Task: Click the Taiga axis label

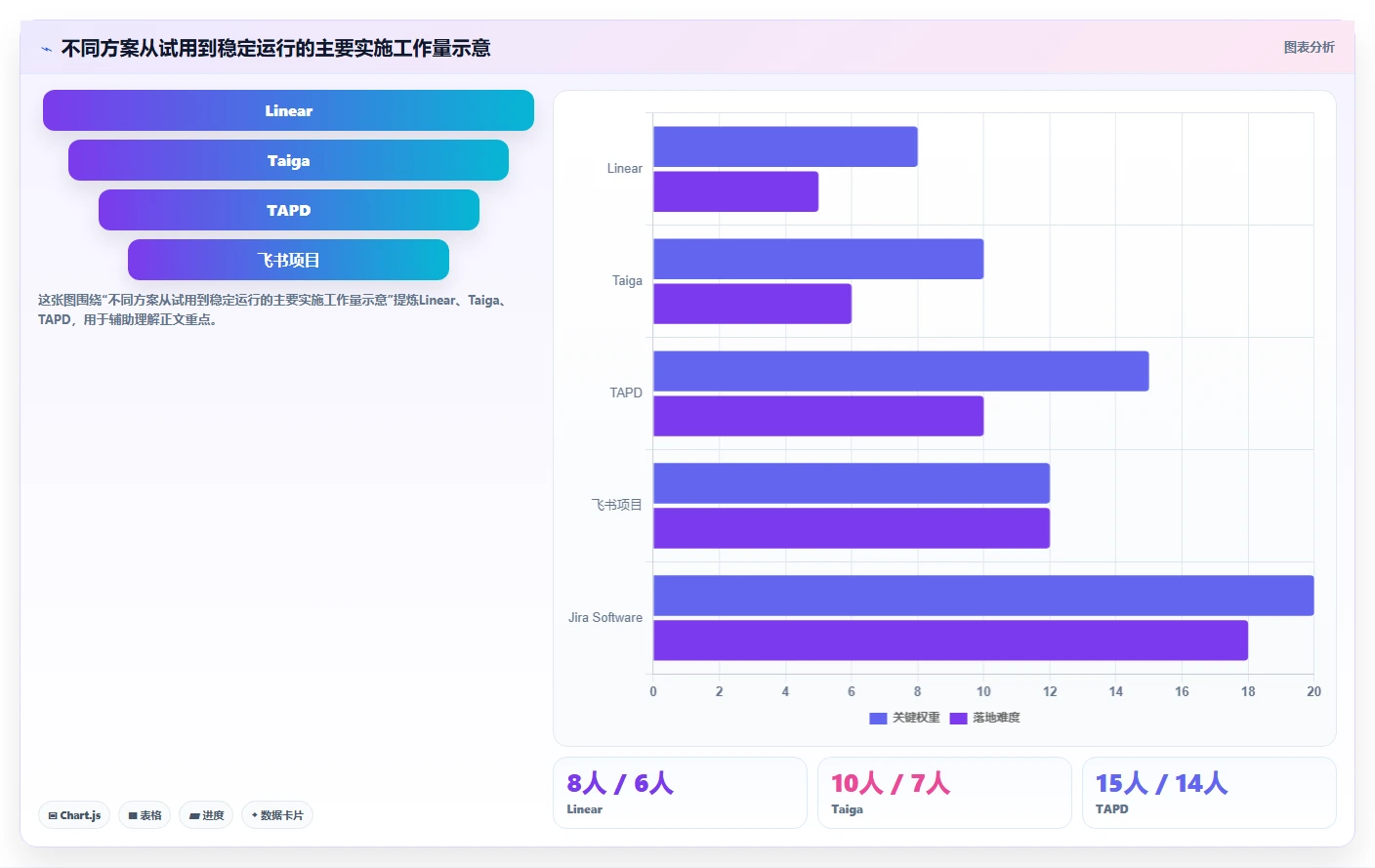Action: click(x=627, y=280)
